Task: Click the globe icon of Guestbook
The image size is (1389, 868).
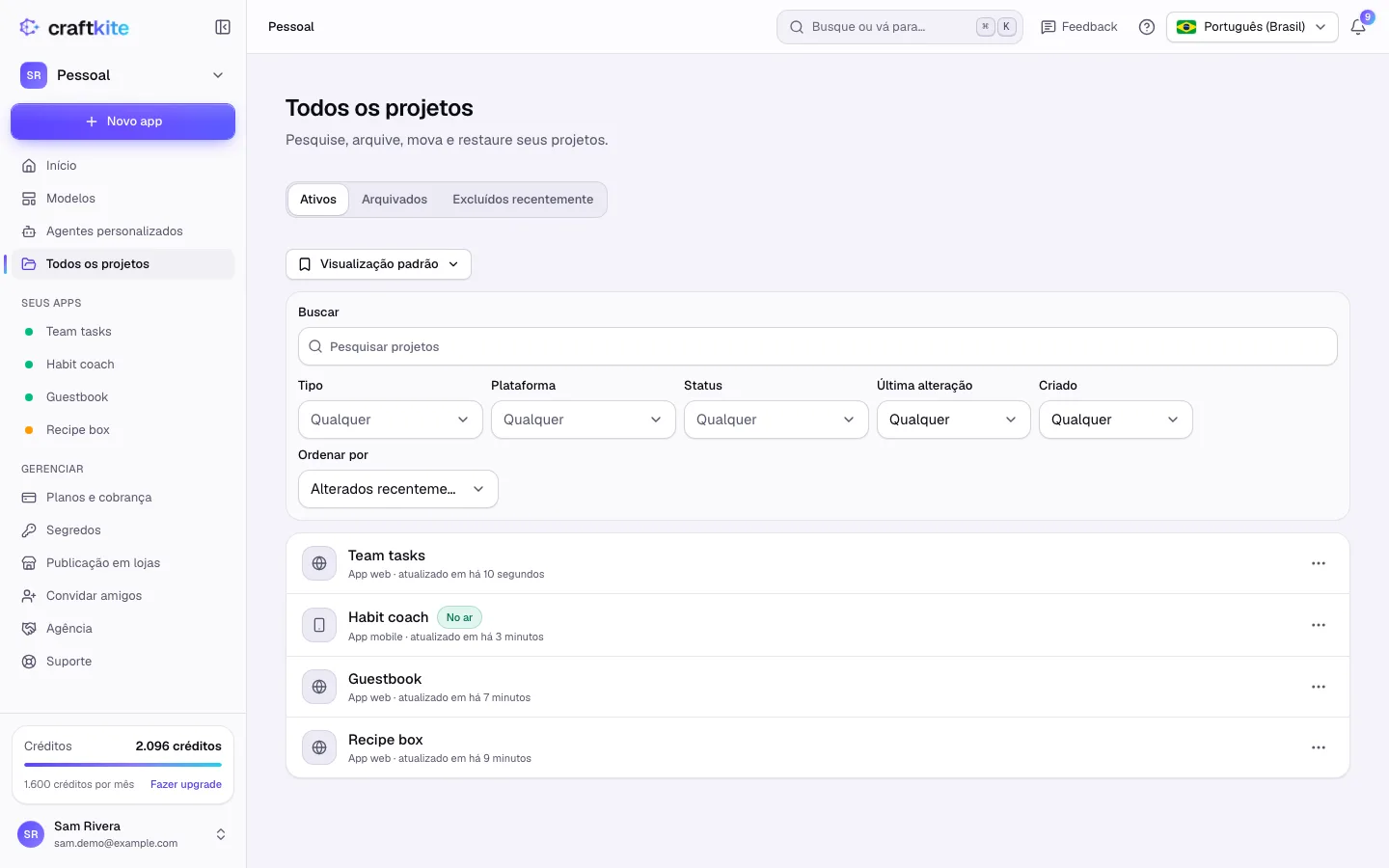Action: pos(319,687)
